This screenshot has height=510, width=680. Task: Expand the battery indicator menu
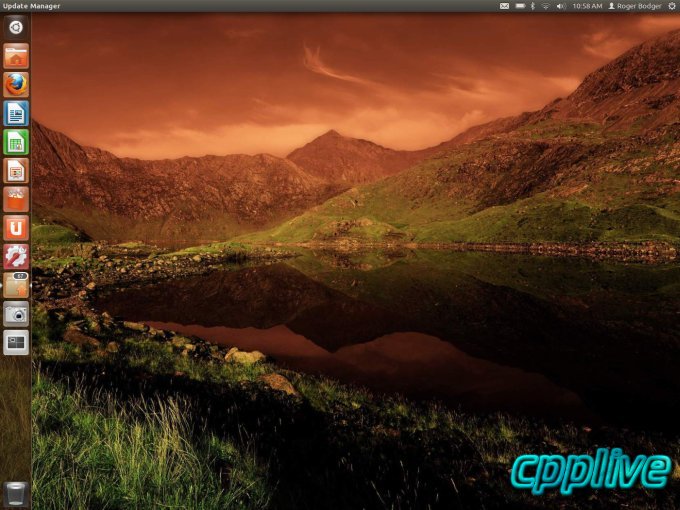[x=520, y=6]
